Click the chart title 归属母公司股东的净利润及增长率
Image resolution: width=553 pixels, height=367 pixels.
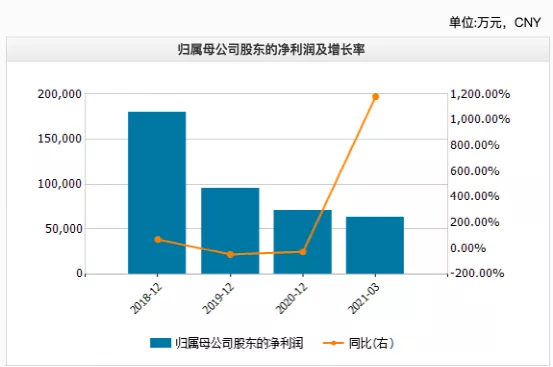(271, 50)
